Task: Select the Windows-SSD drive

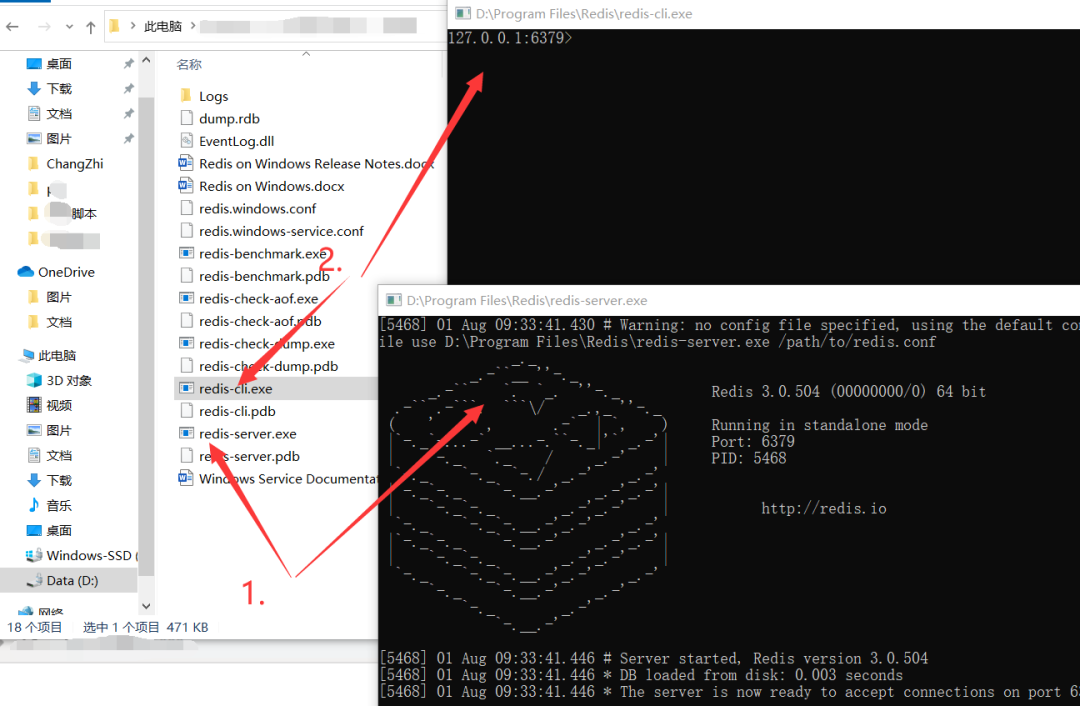Action: [88, 555]
